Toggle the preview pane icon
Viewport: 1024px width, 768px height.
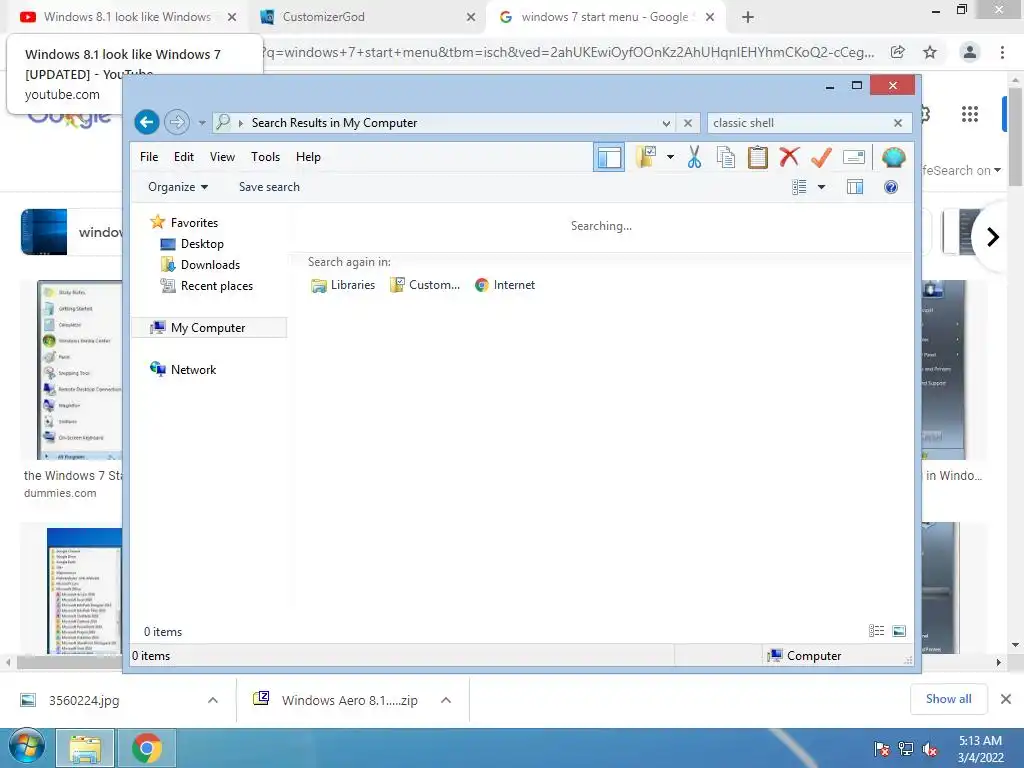pyautogui.click(x=855, y=187)
